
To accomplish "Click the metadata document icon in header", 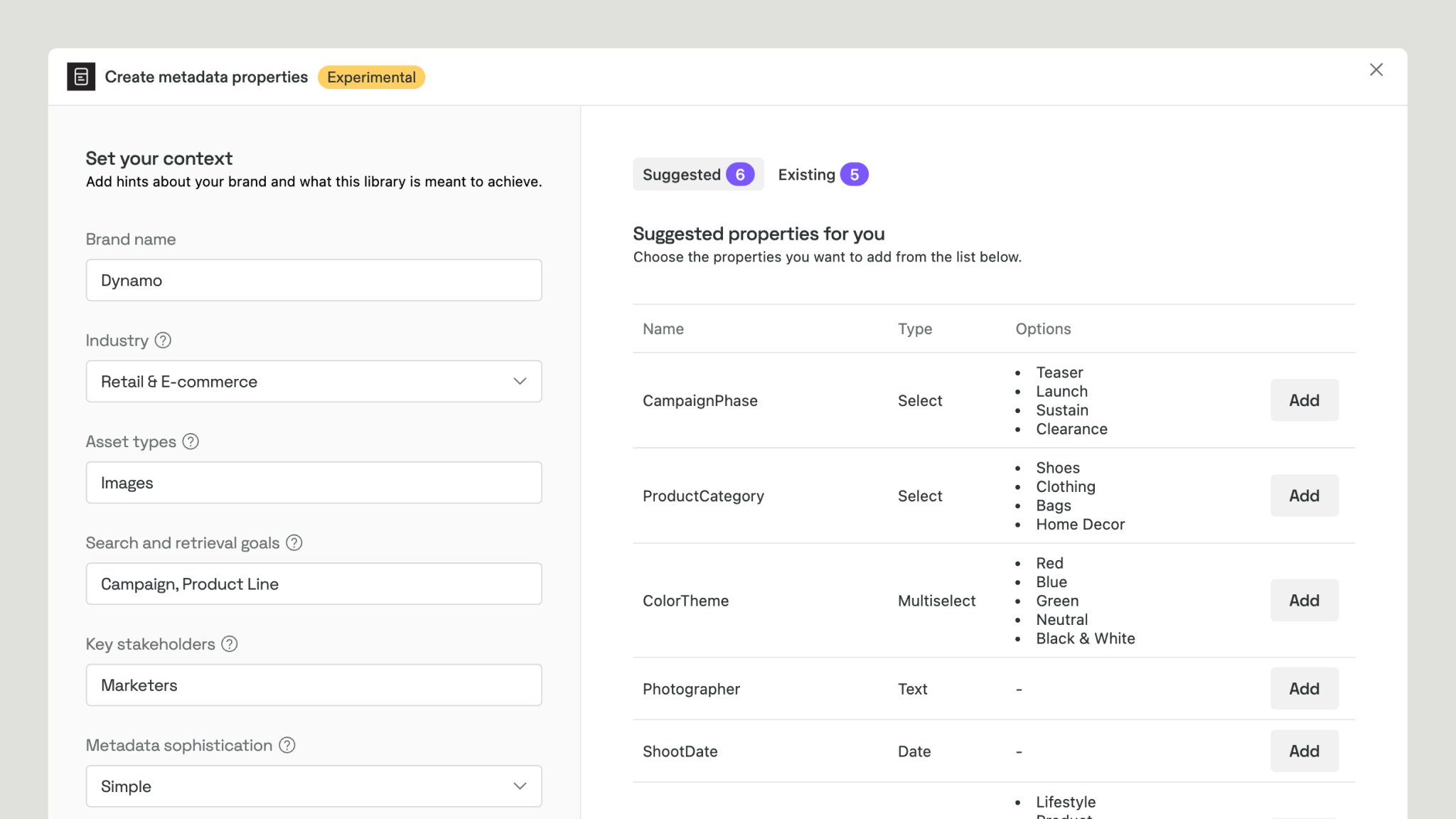I will pyautogui.click(x=81, y=77).
